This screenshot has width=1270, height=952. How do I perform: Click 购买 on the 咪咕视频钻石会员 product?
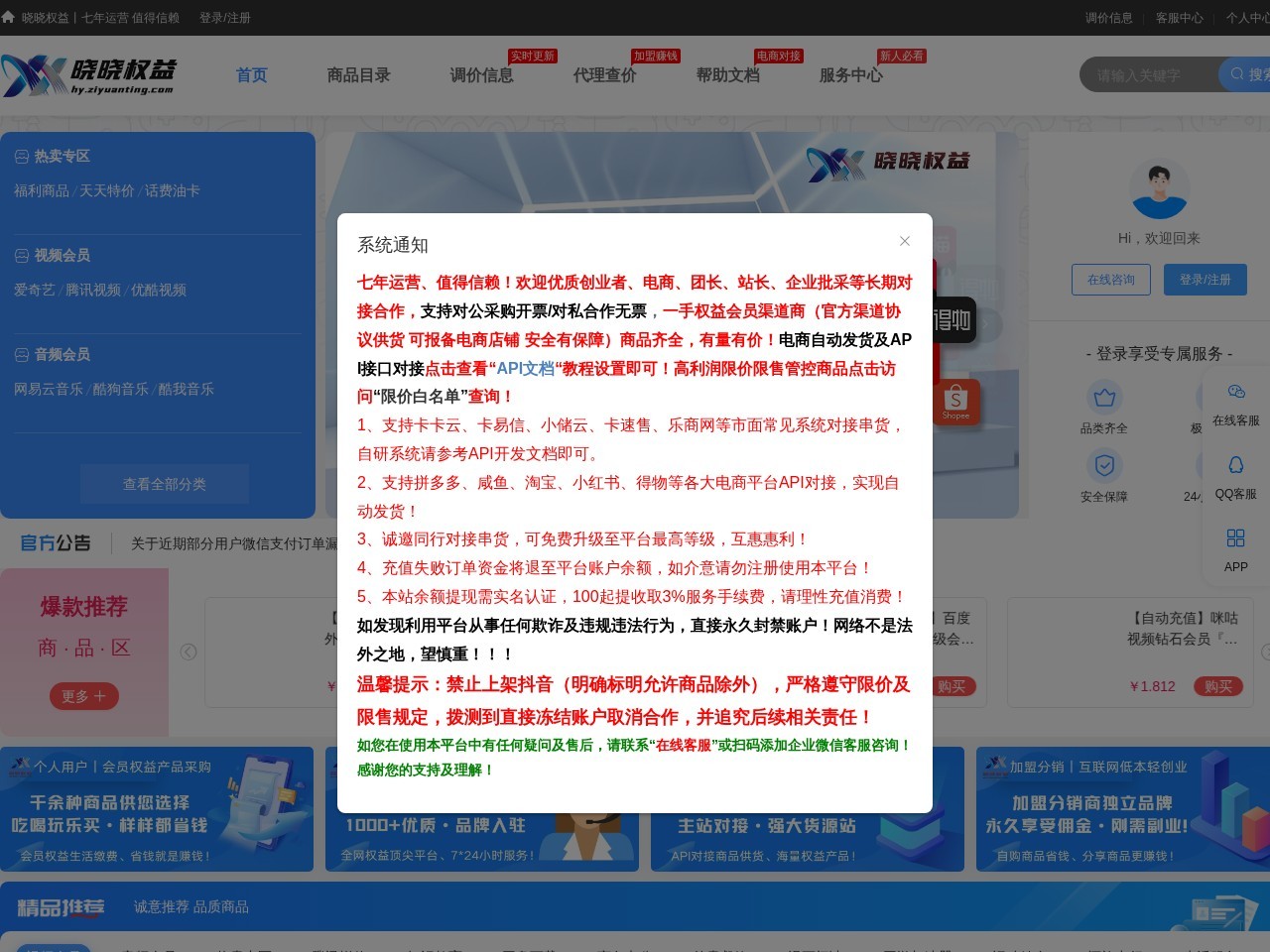tap(1216, 685)
